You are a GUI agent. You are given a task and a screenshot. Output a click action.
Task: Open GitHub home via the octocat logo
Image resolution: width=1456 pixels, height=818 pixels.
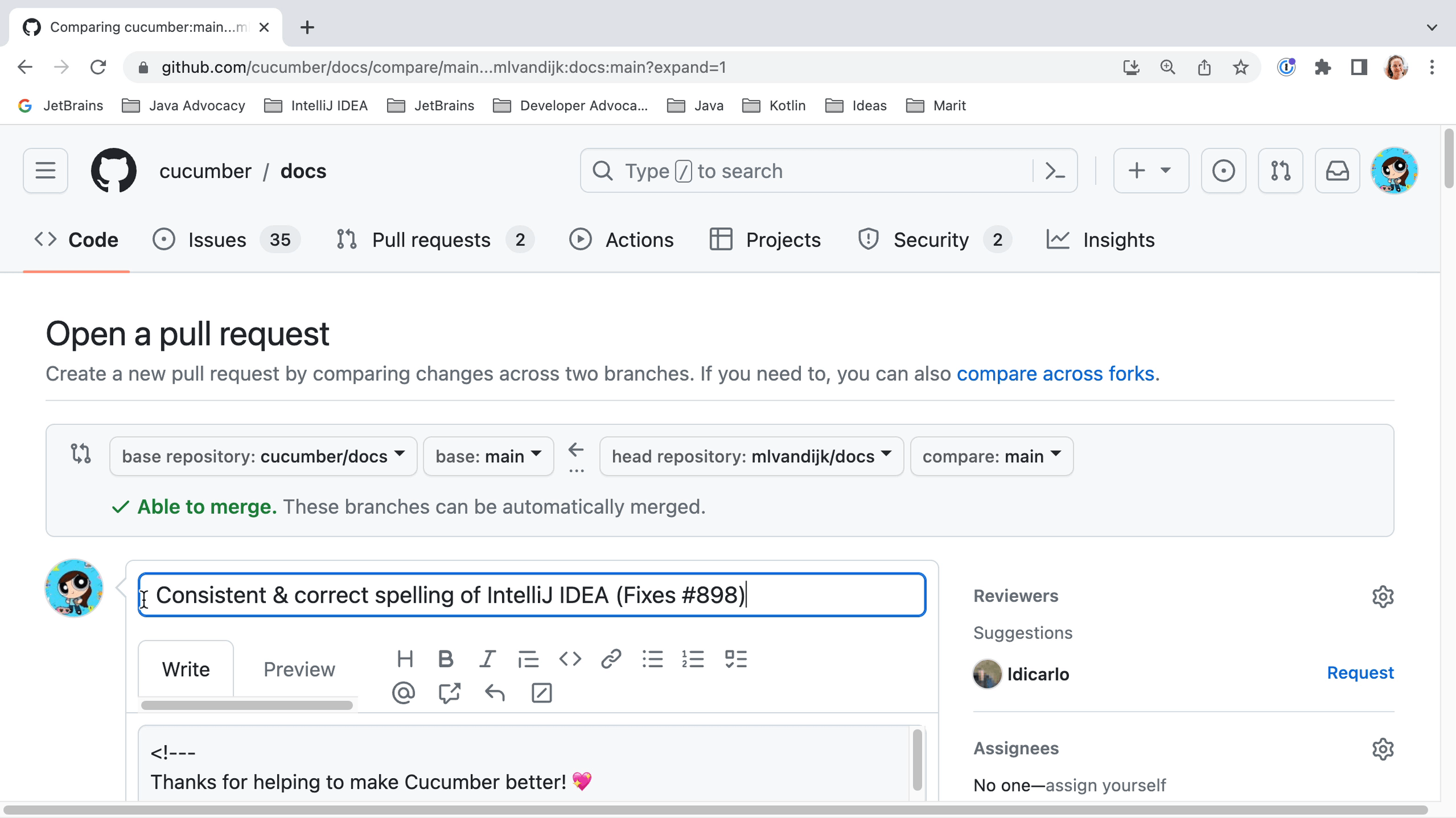(113, 170)
